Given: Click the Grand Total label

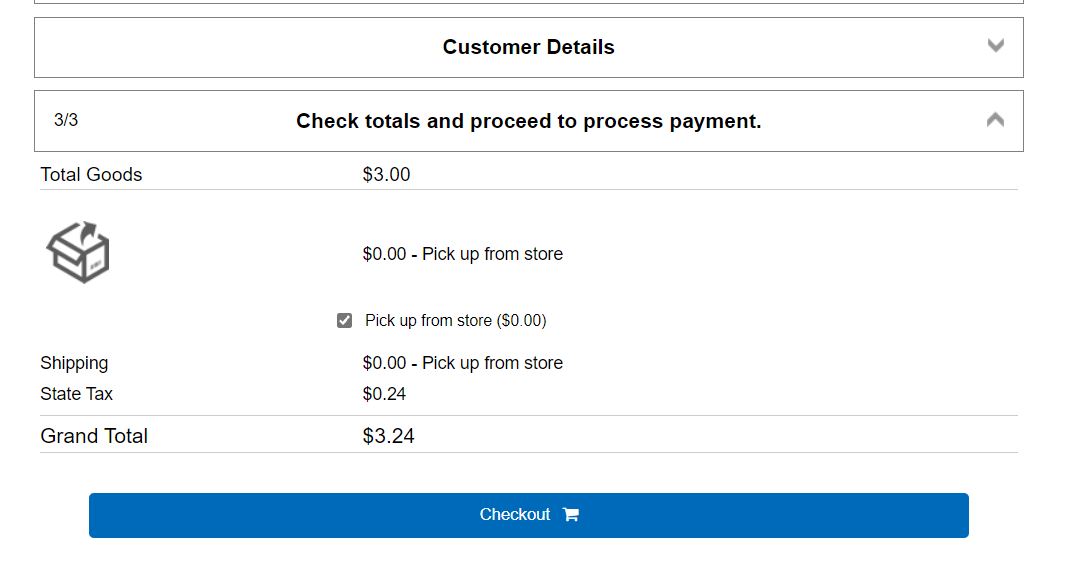Looking at the screenshot, I should pyautogui.click(x=94, y=436).
